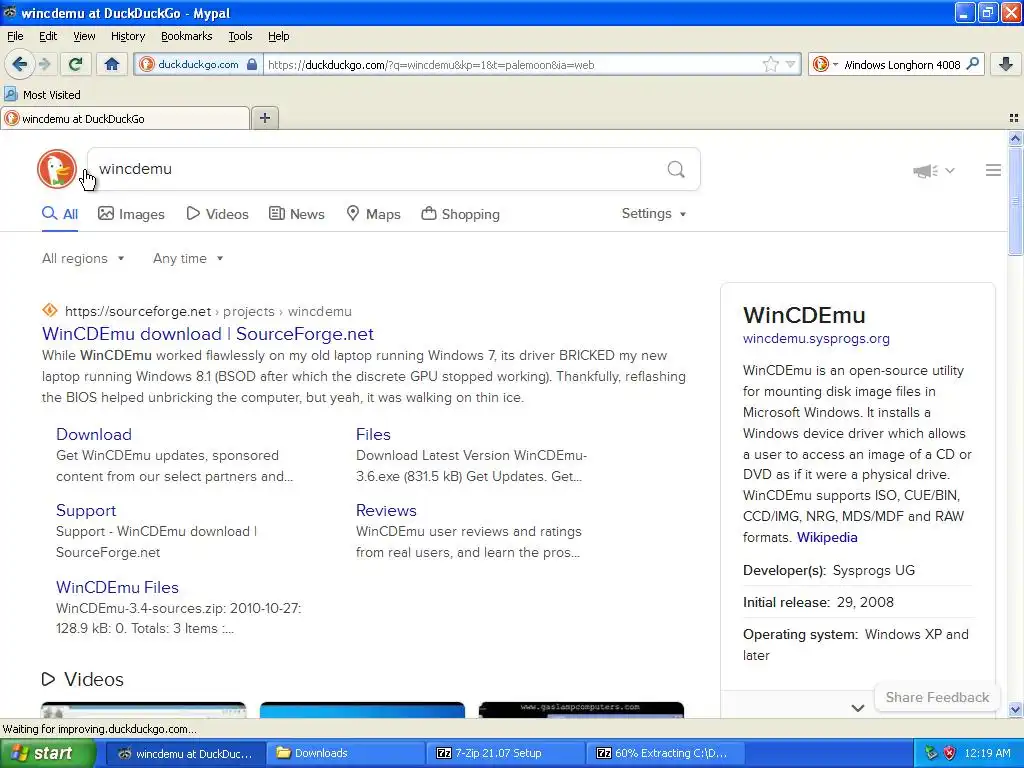1024x768 pixels.
Task: Submit search with the magnifying glass
Action: click(x=676, y=170)
